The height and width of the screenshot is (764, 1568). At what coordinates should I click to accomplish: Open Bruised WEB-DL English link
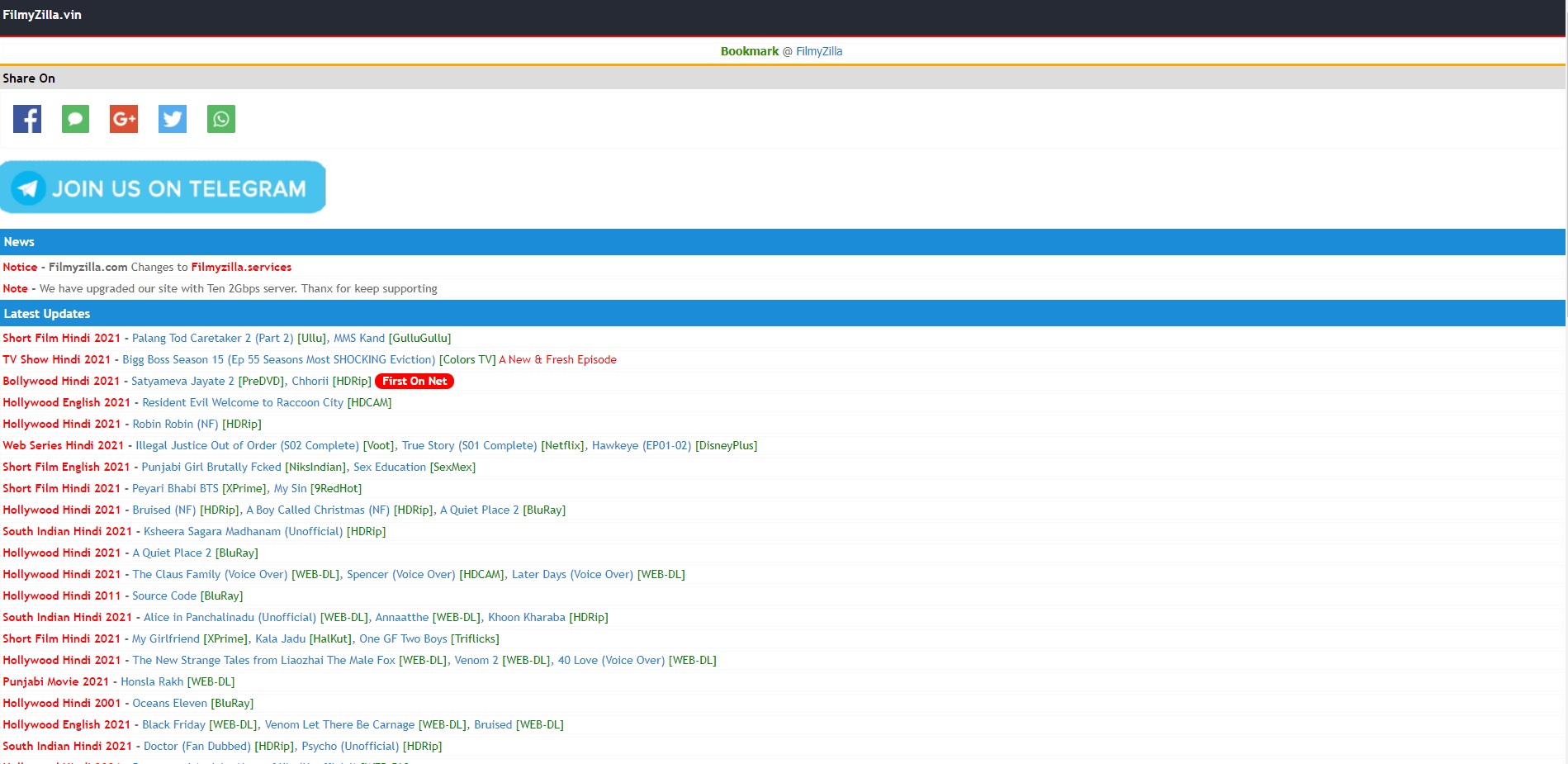(x=493, y=724)
